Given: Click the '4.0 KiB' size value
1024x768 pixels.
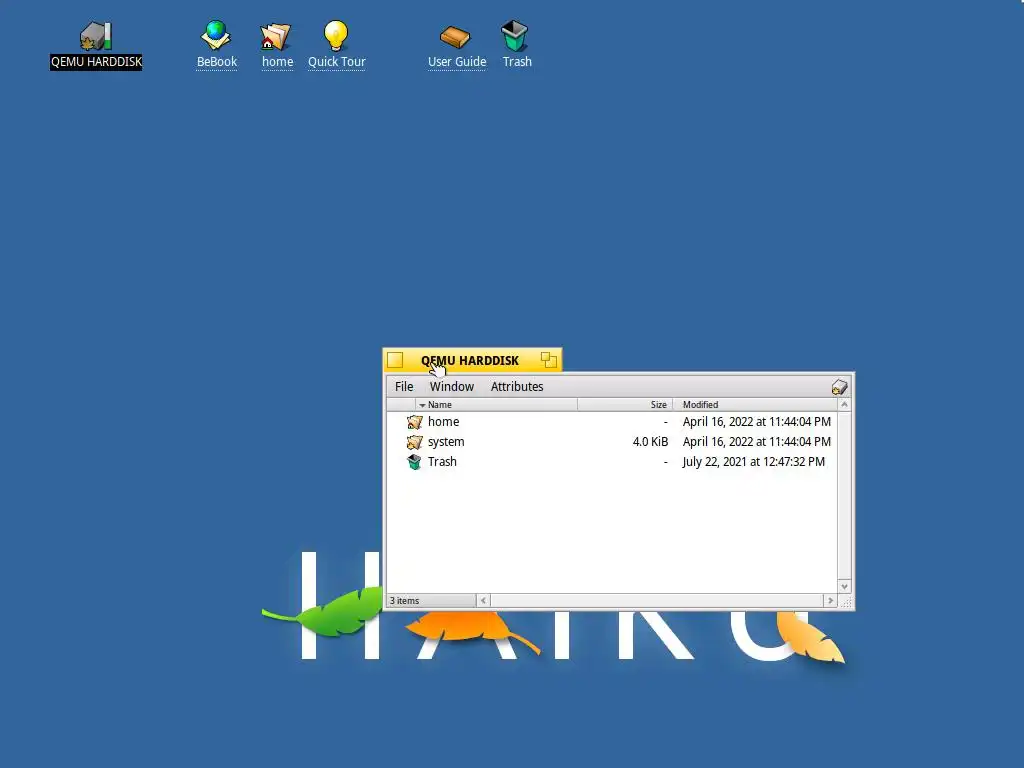Looking at the screenshot, I should pyautogui.click(x=650, y=442).
